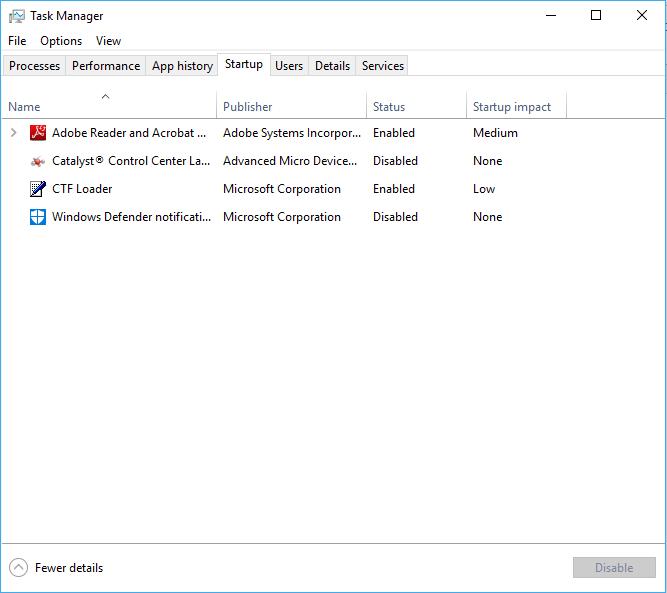Maximize the Task Manager window
Image resolution: width=667 pixels, height=593 pixels.
click(596, 16)
